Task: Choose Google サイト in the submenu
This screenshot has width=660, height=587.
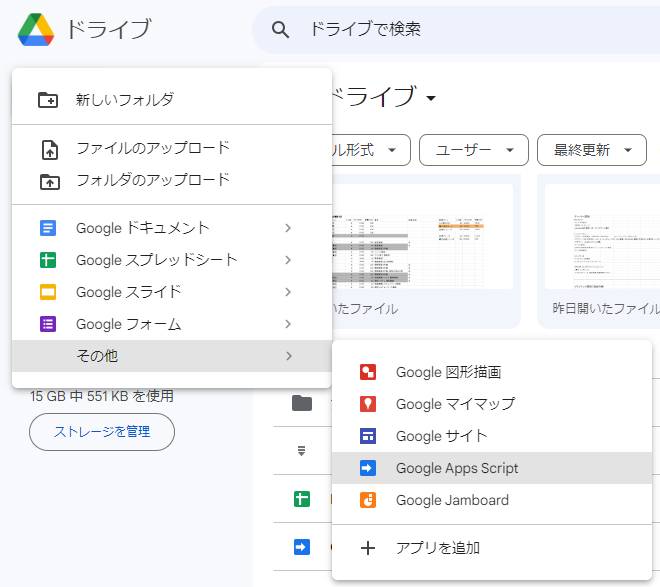Action: (x=492, y=436)
